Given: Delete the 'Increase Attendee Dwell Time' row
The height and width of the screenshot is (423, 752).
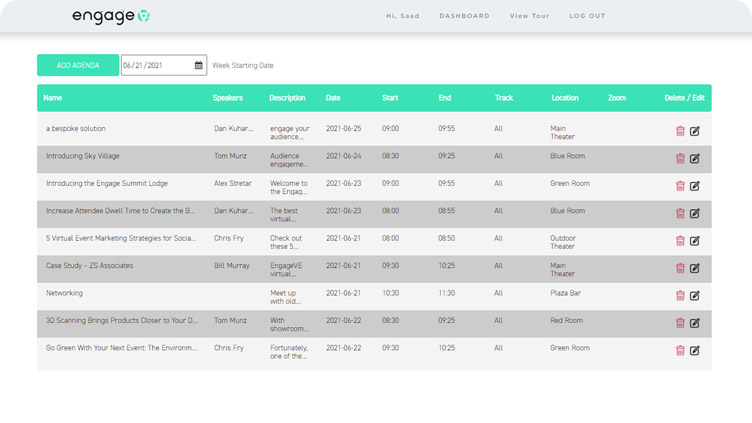Looking at the screenshot, I should [680, 213].
